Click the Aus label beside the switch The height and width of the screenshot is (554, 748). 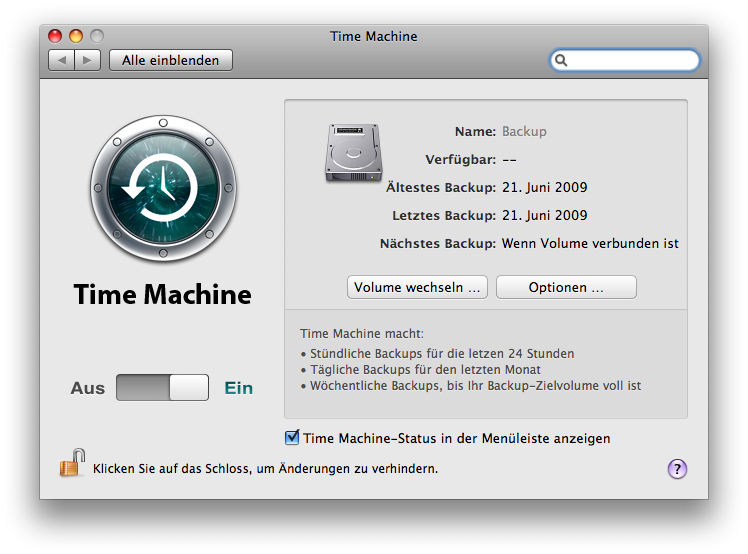tap(88, 388)
